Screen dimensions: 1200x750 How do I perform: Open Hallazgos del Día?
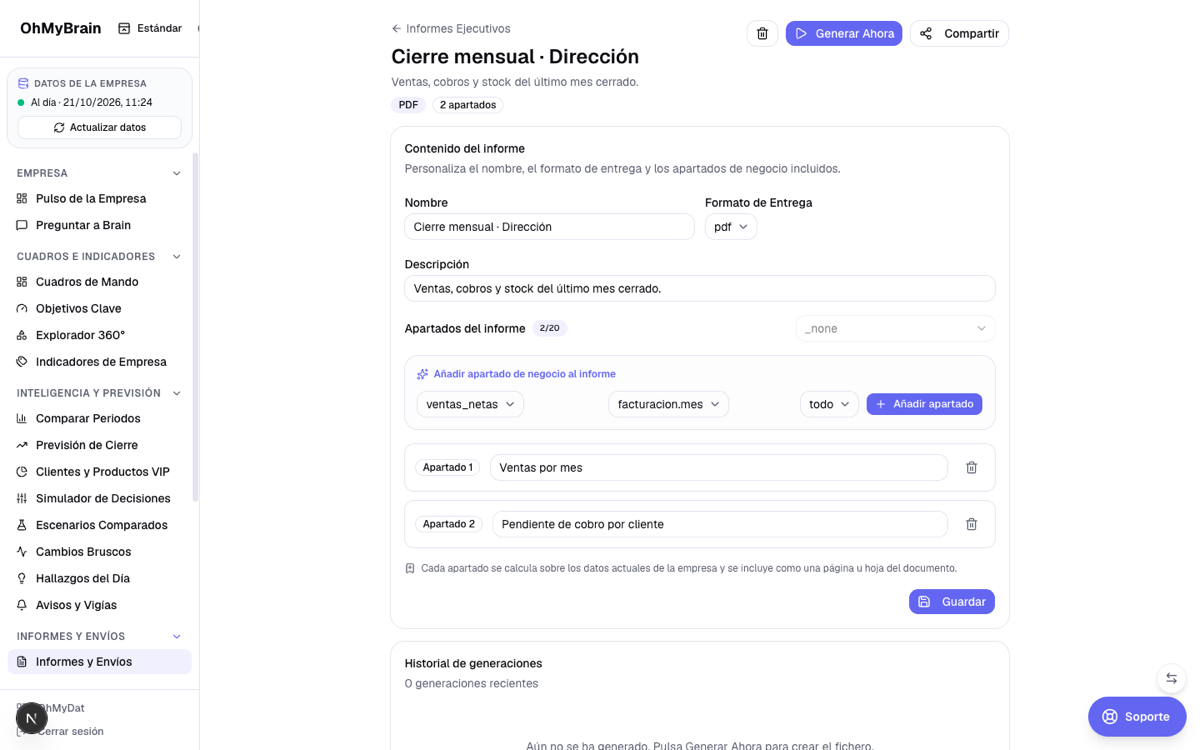100,578
